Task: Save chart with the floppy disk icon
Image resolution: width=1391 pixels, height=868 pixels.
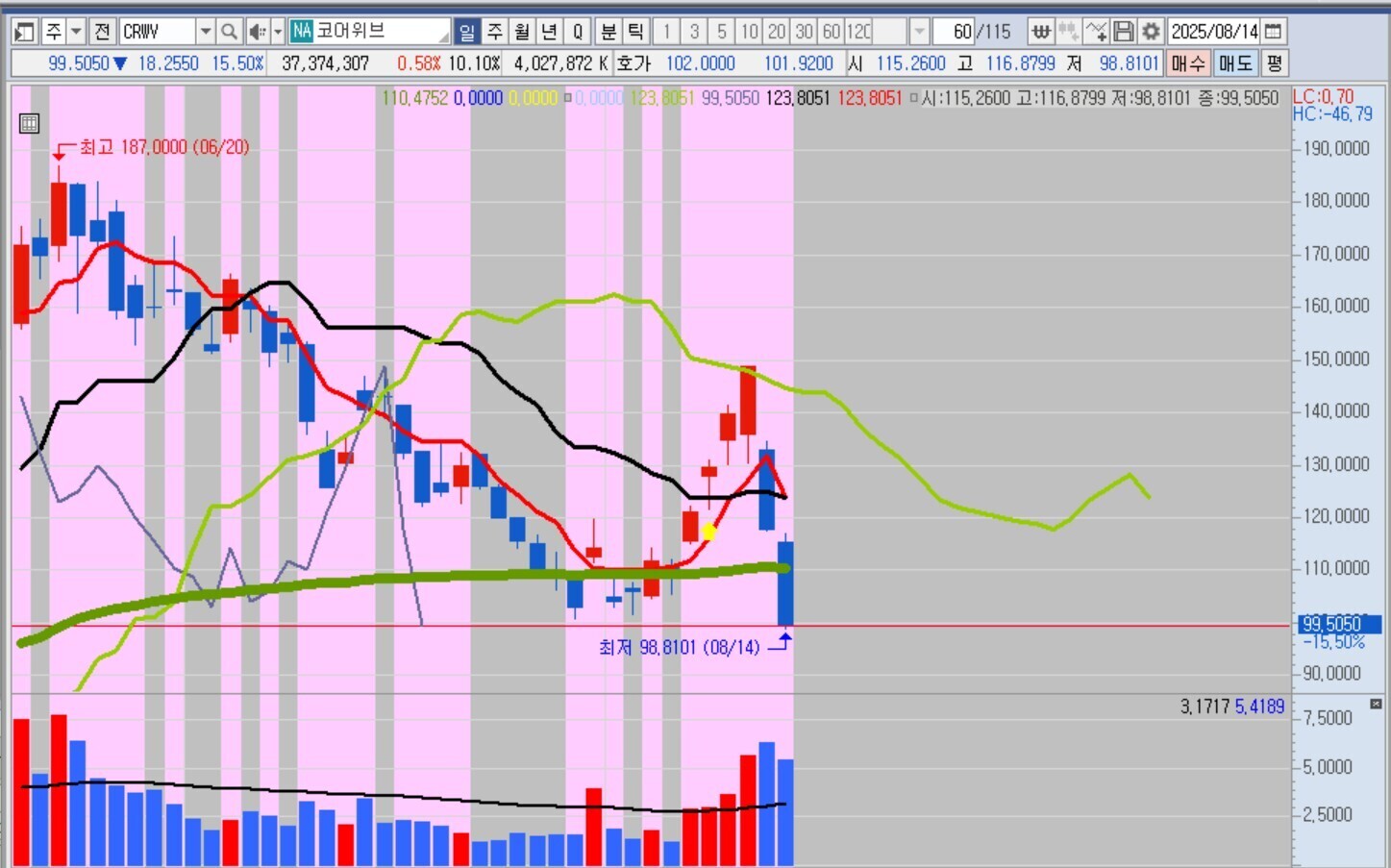Action: [x=1123, y=32]
